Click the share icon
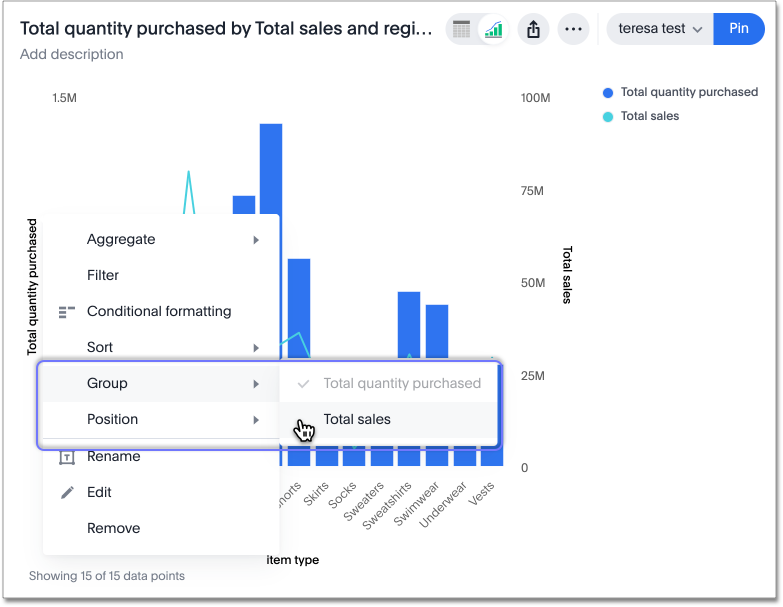This screenshot has width=783, height=607. [x=533, y=29]
